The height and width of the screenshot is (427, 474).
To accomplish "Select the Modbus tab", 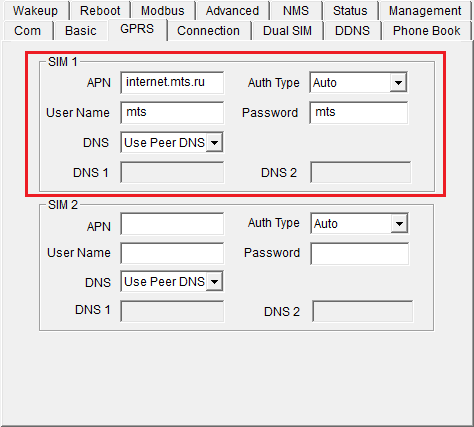I will 163,11.
